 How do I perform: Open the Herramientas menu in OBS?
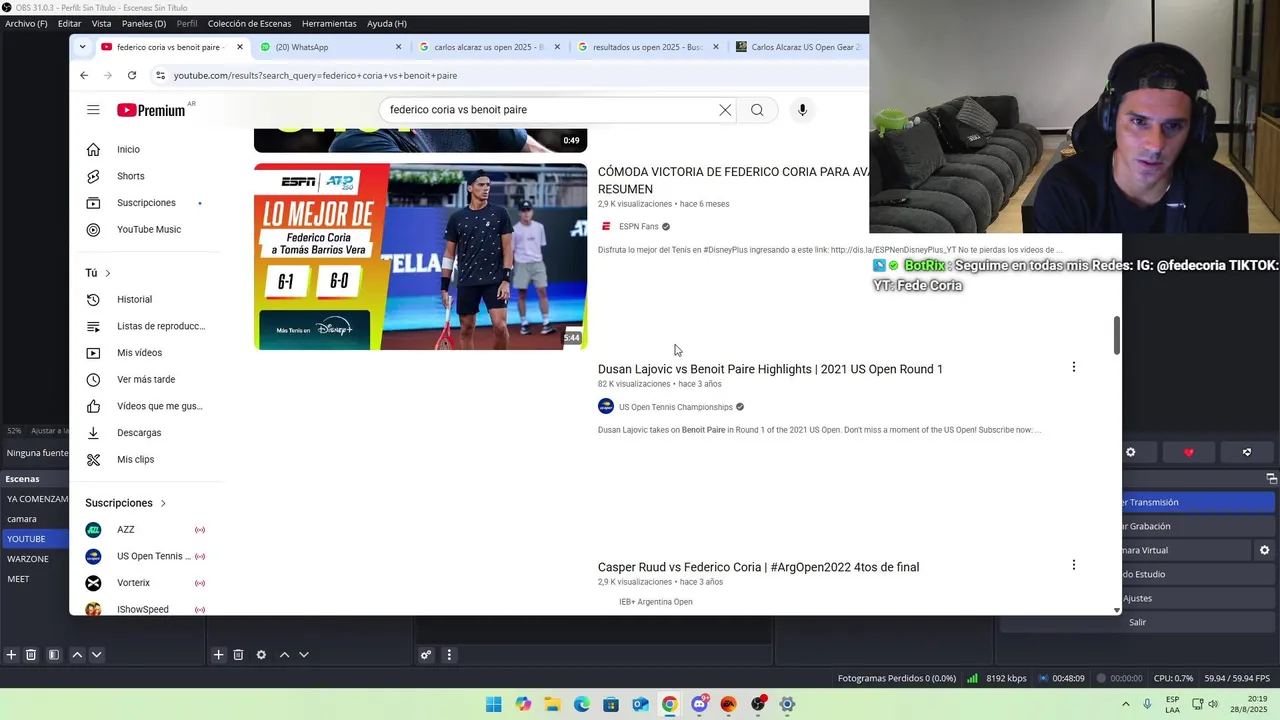pyautogui.click(x=329, y=23)
